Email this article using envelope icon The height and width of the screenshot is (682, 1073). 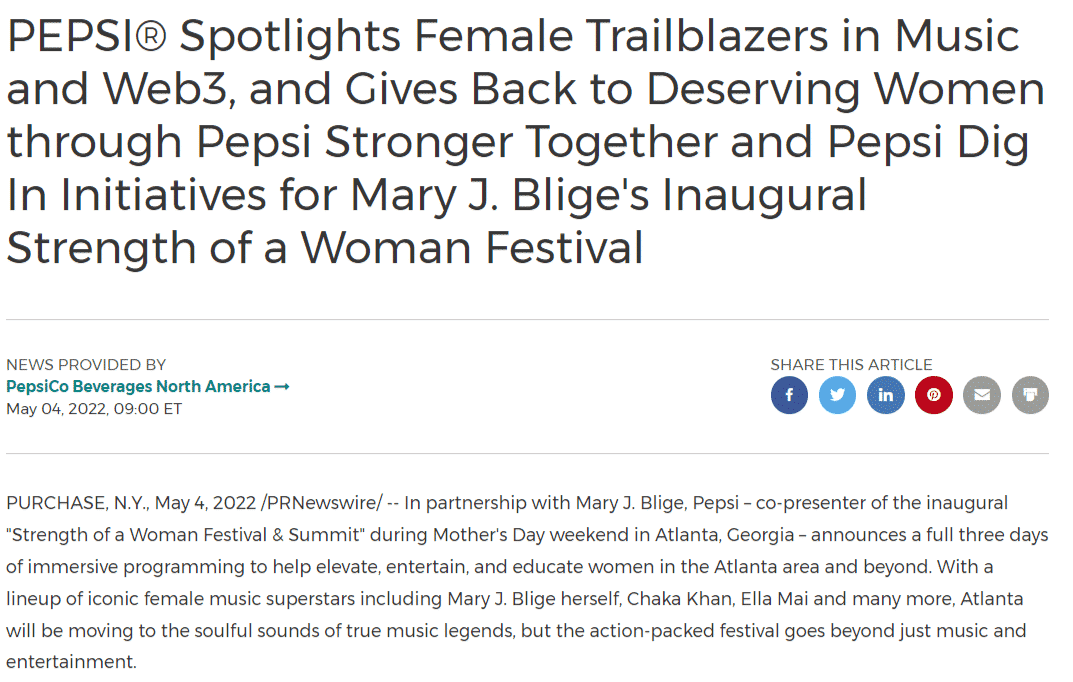coord(982,395)
